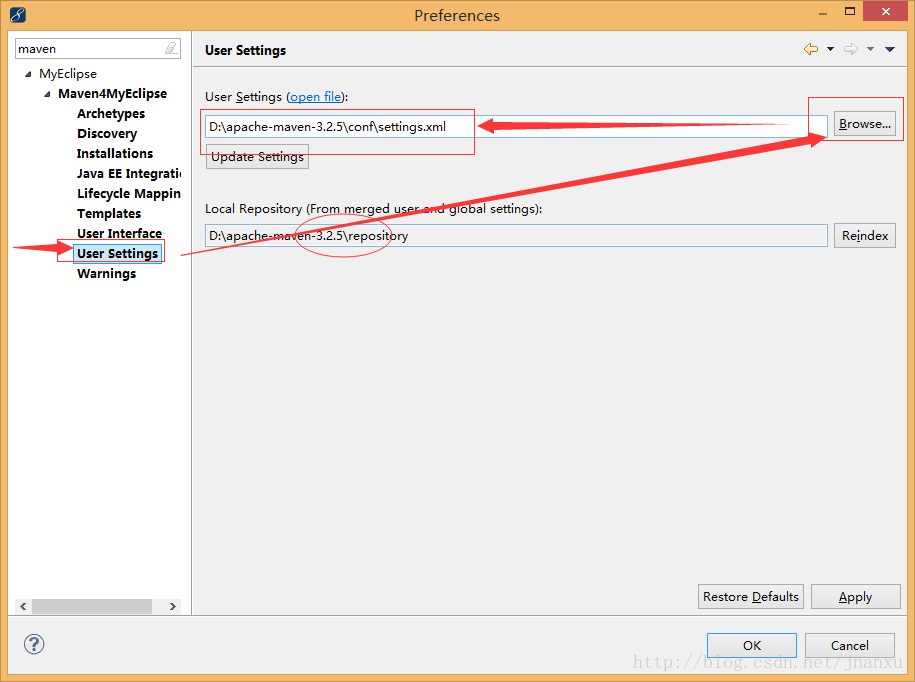Open the back history dropdown arrow
The height and width of the screenshot is (682, 915).
tap(830, 49)
